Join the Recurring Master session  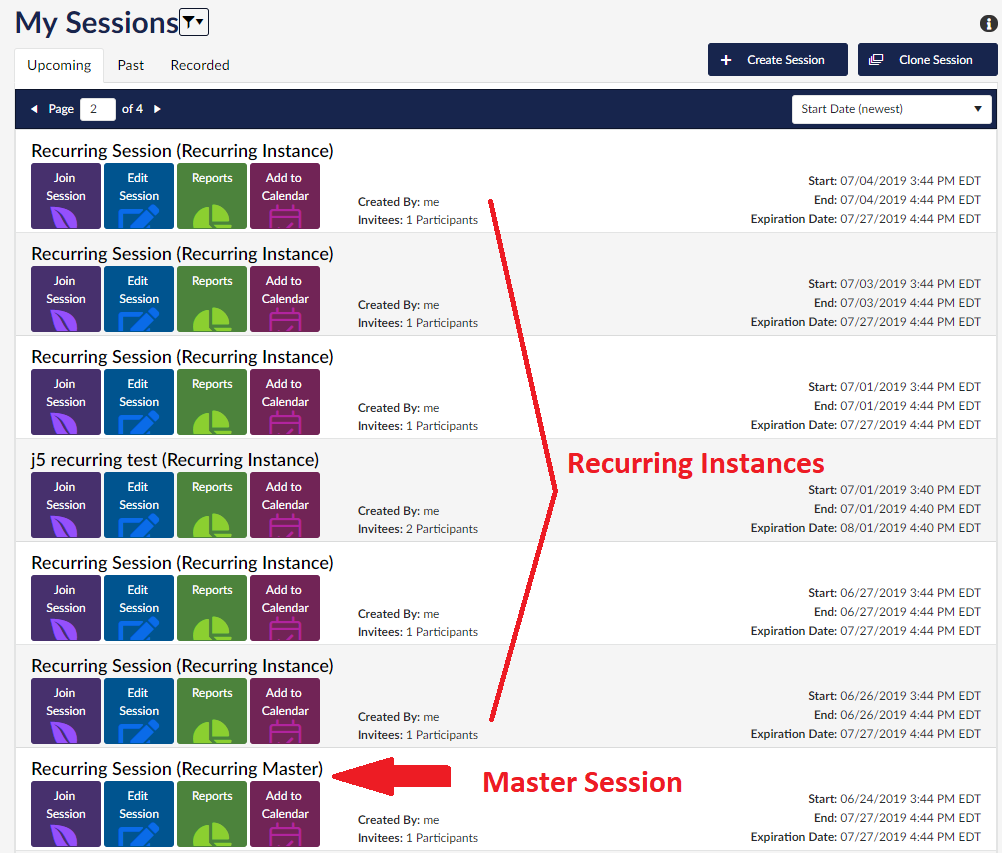coord(66,814)
